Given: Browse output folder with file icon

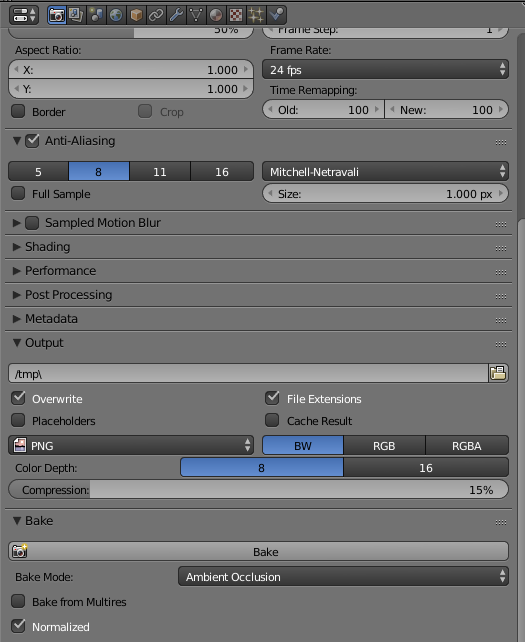Looking at the screenshot, I should click(x=498, y=373).
